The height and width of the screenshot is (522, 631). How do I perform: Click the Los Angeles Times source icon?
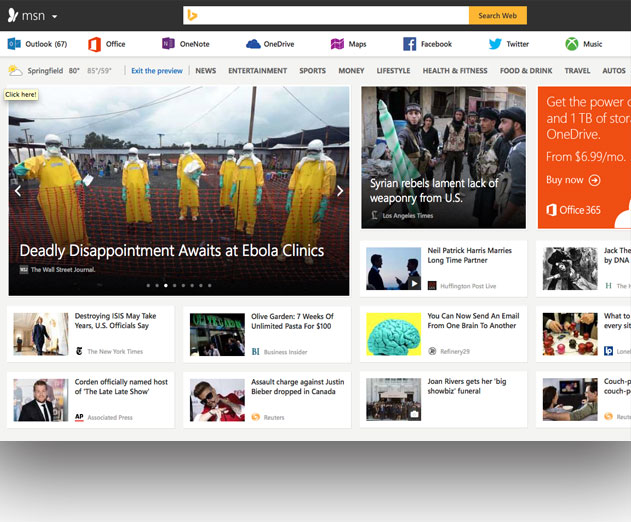[374, 215]
